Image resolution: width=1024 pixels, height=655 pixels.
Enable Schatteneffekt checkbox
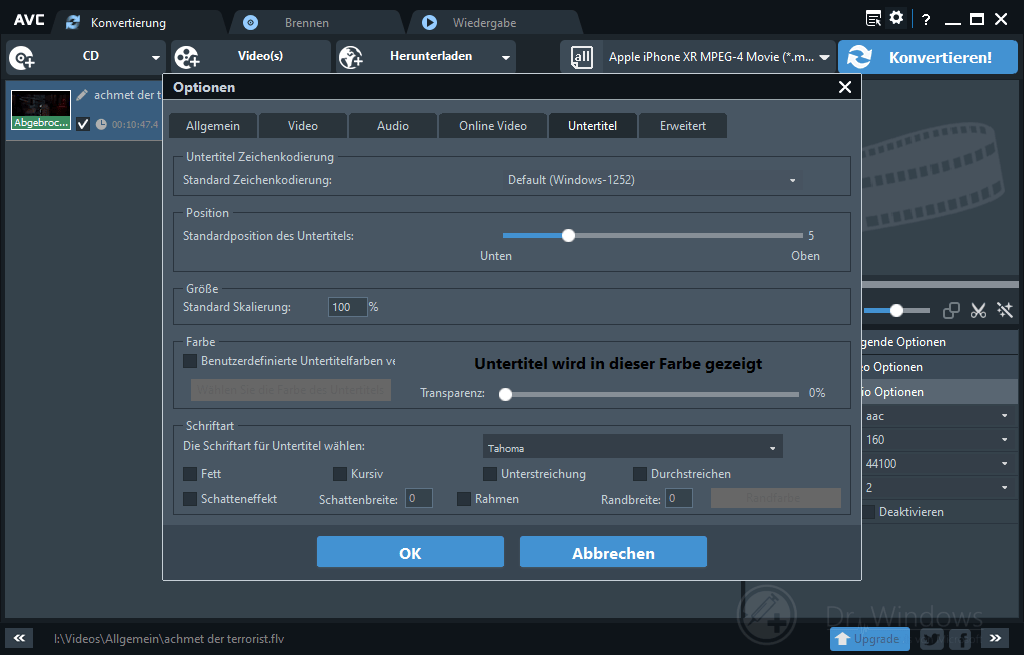click(x=190, y=499)
